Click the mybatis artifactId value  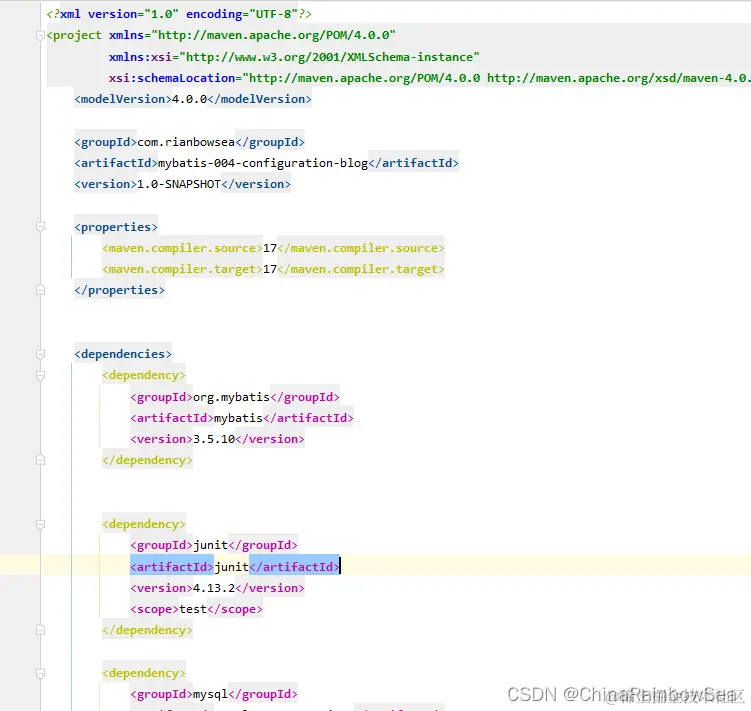239,418
